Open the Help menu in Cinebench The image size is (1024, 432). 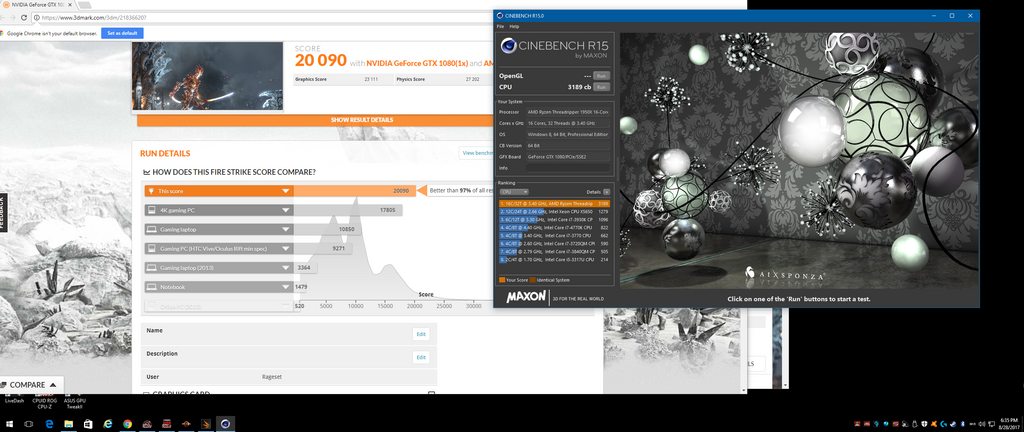click(x=514, y=27)
